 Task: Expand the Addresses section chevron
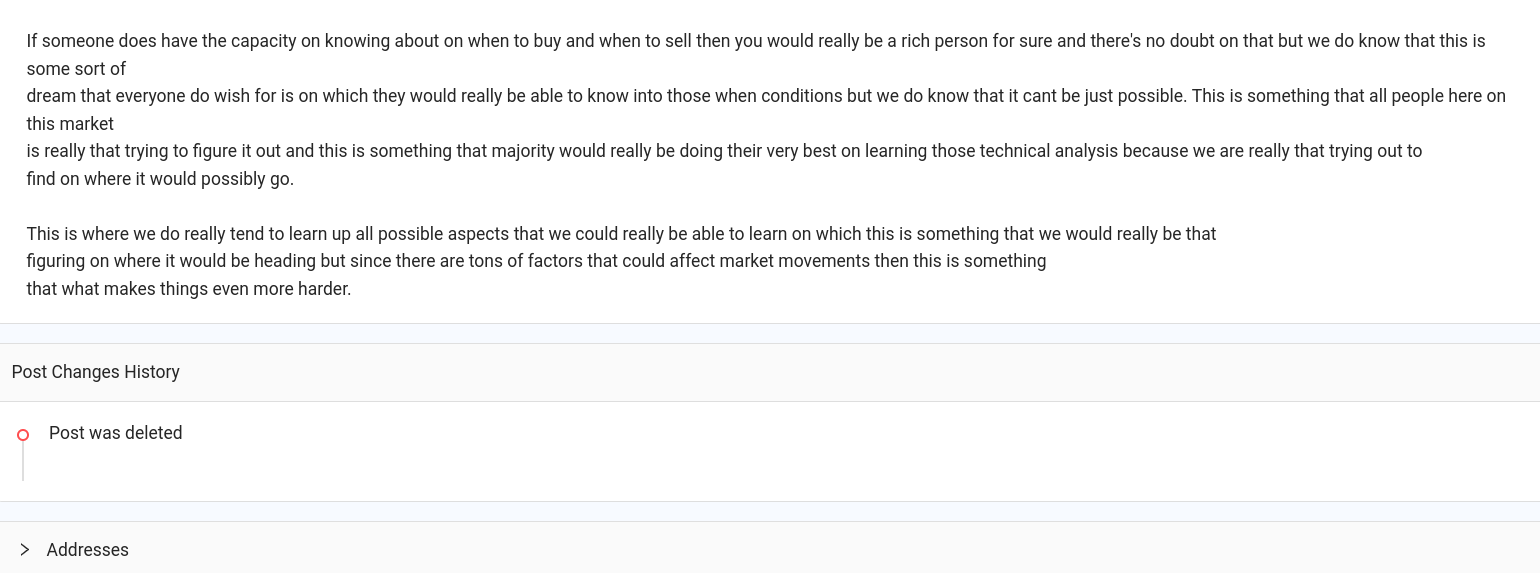pos(25,550)
